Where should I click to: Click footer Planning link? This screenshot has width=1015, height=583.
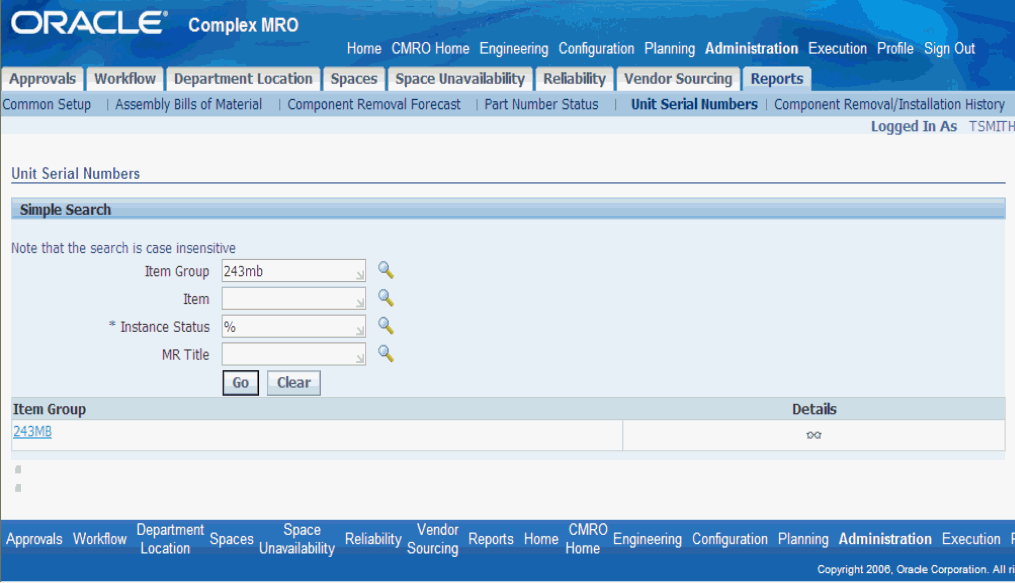[803, 538]
